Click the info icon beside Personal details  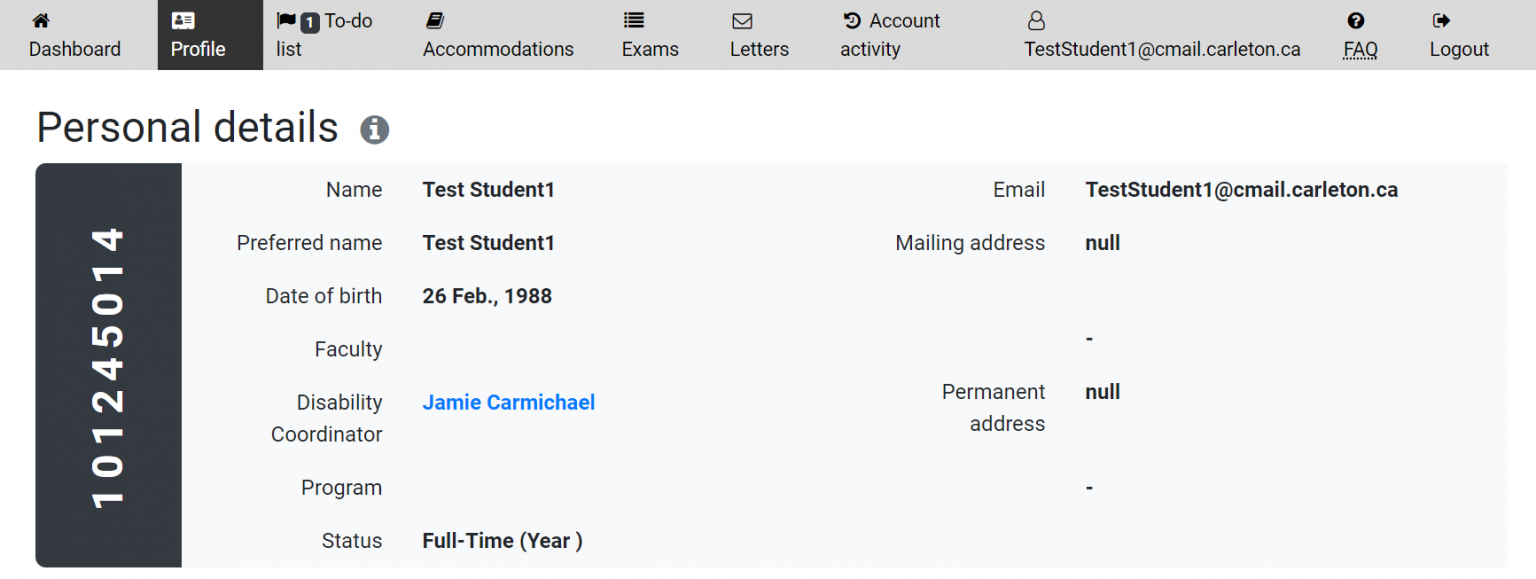pyautogui.click(x=375, y=129)
